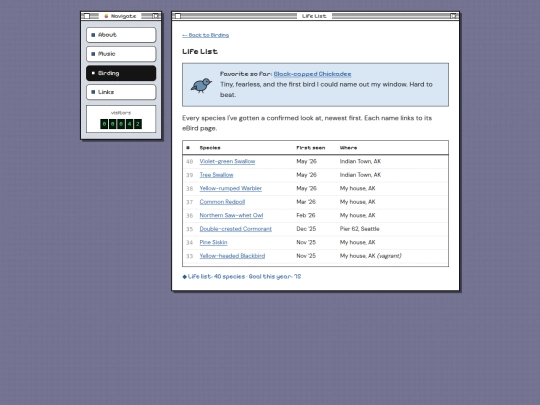Open the Pine Siskin link
The width and height of the screenshot is (540, 405).
[x=214, y=242]
